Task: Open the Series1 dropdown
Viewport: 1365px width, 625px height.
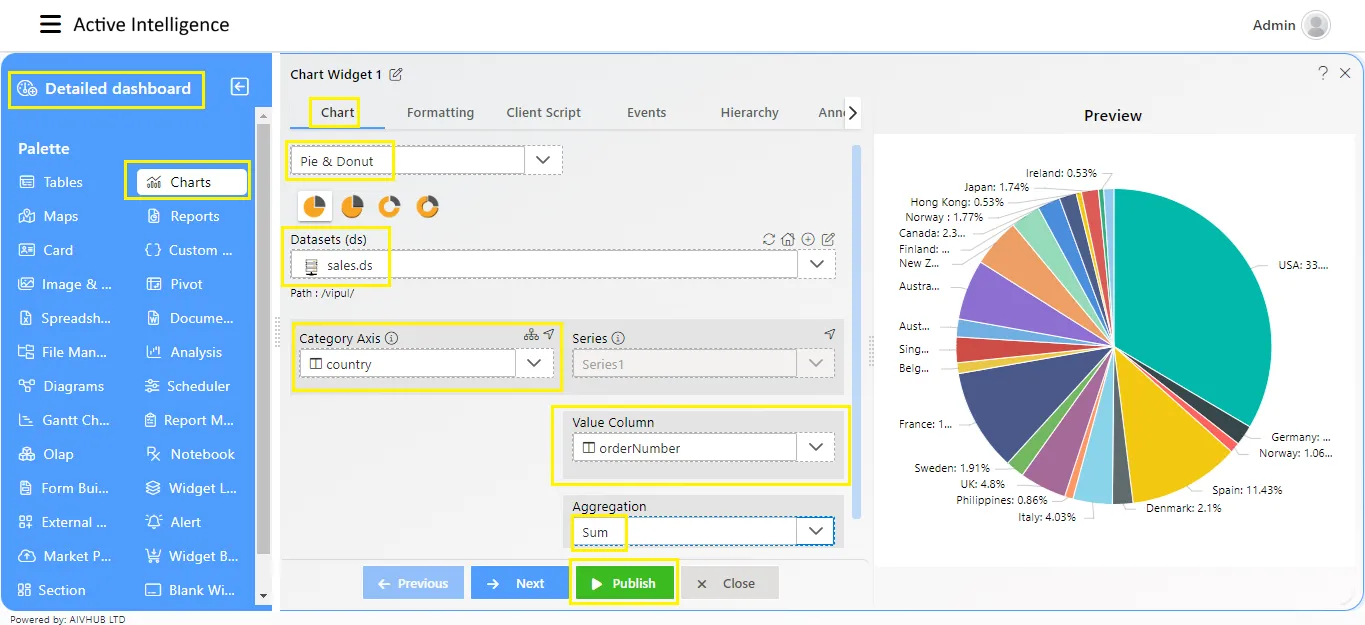Action: coord(816,363)
